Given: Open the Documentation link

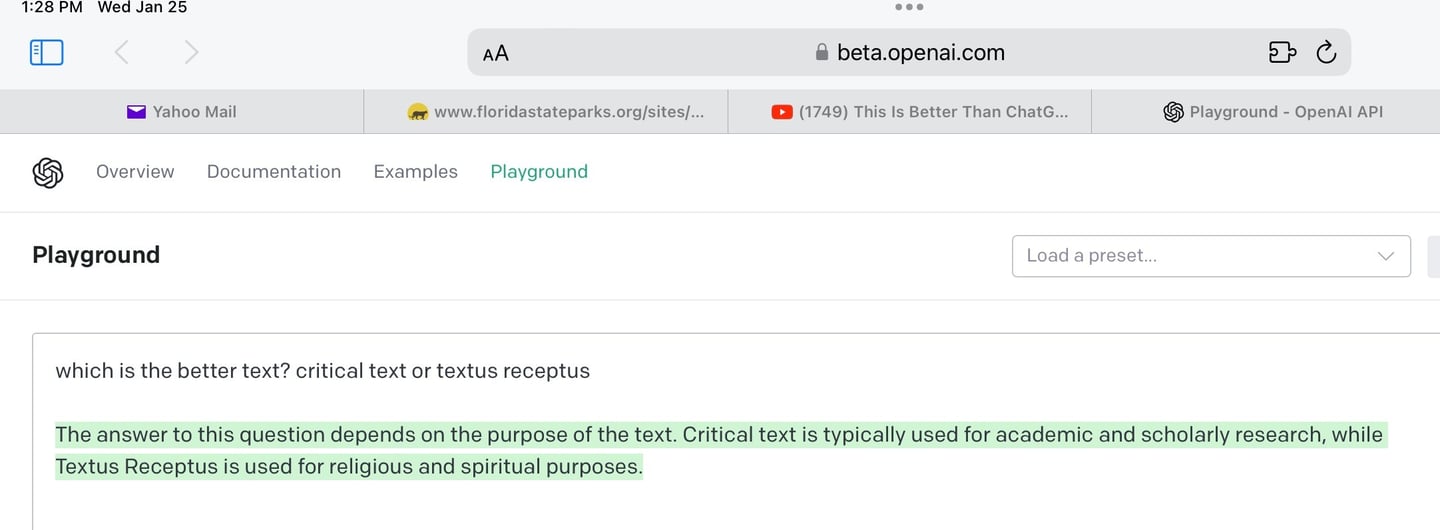Looking at the screenshot, I should click(x=274, y=172).
